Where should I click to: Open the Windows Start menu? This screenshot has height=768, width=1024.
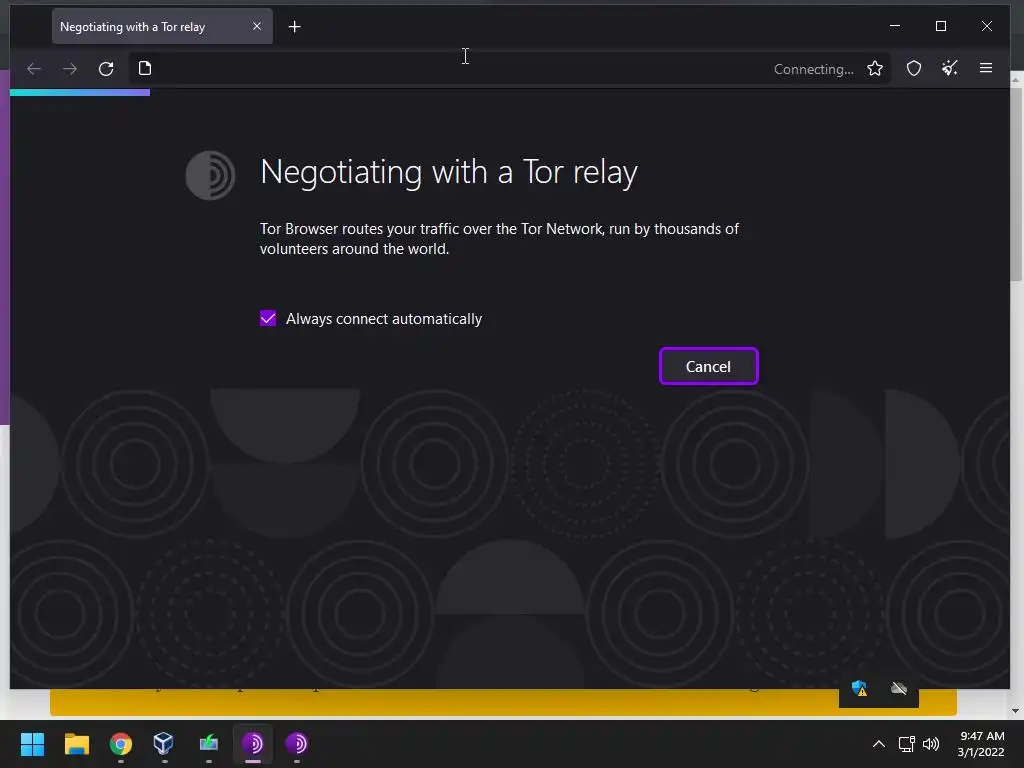(x=32, y=744)
